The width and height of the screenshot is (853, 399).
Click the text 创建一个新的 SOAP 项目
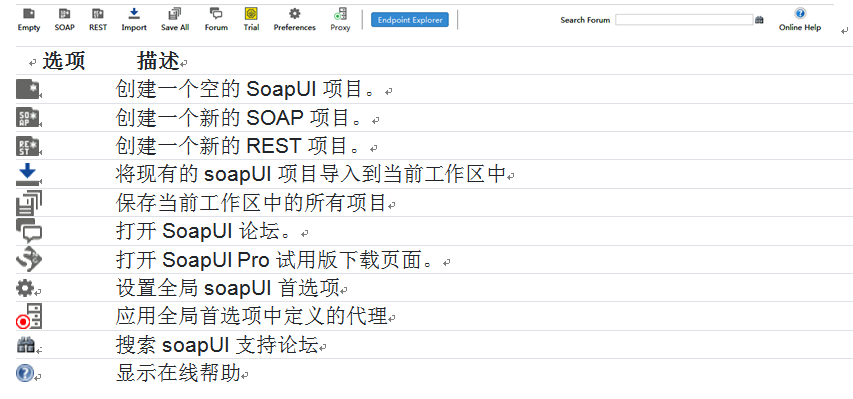(239, 118)
